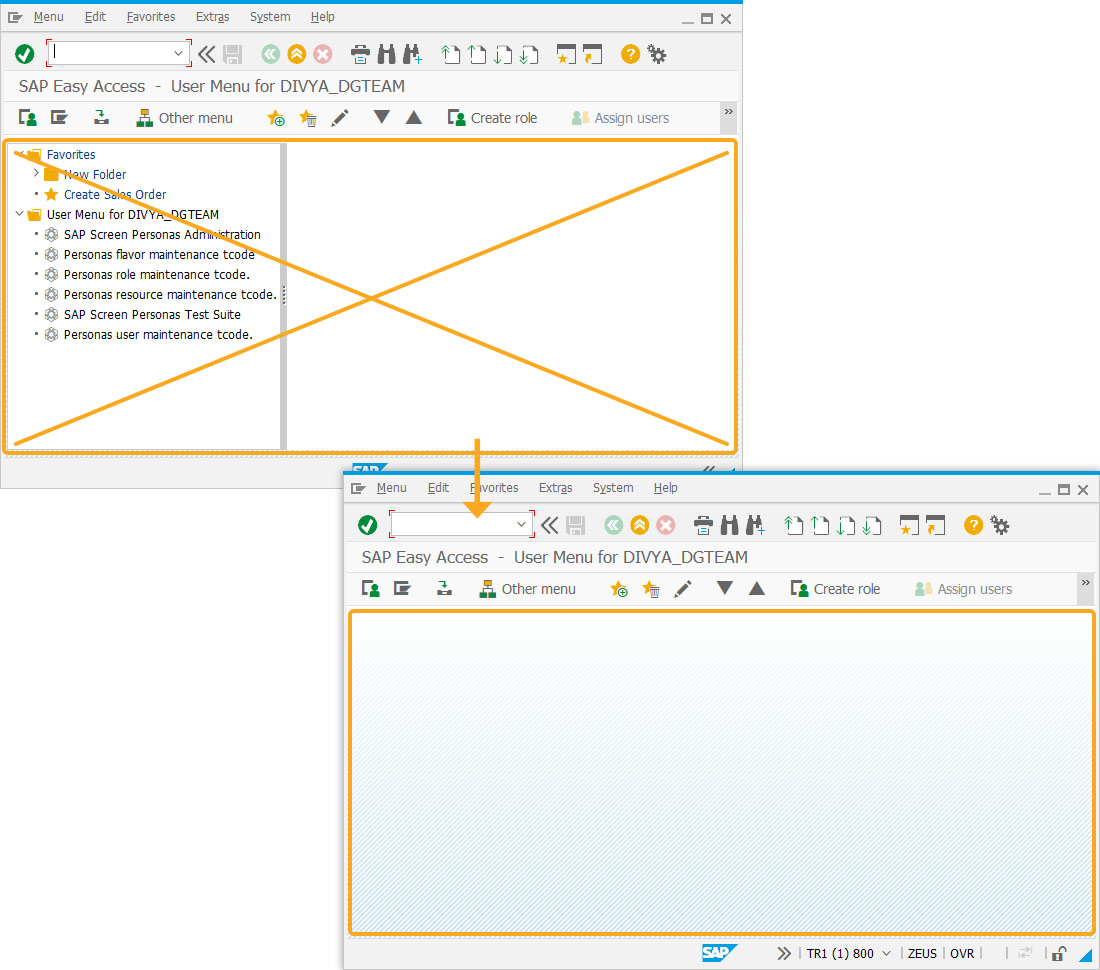Collapse User Menu for DIVYA_DGTEAM tree node
Viewport: 1100px width, 970px height.
[x=20, y=213]
